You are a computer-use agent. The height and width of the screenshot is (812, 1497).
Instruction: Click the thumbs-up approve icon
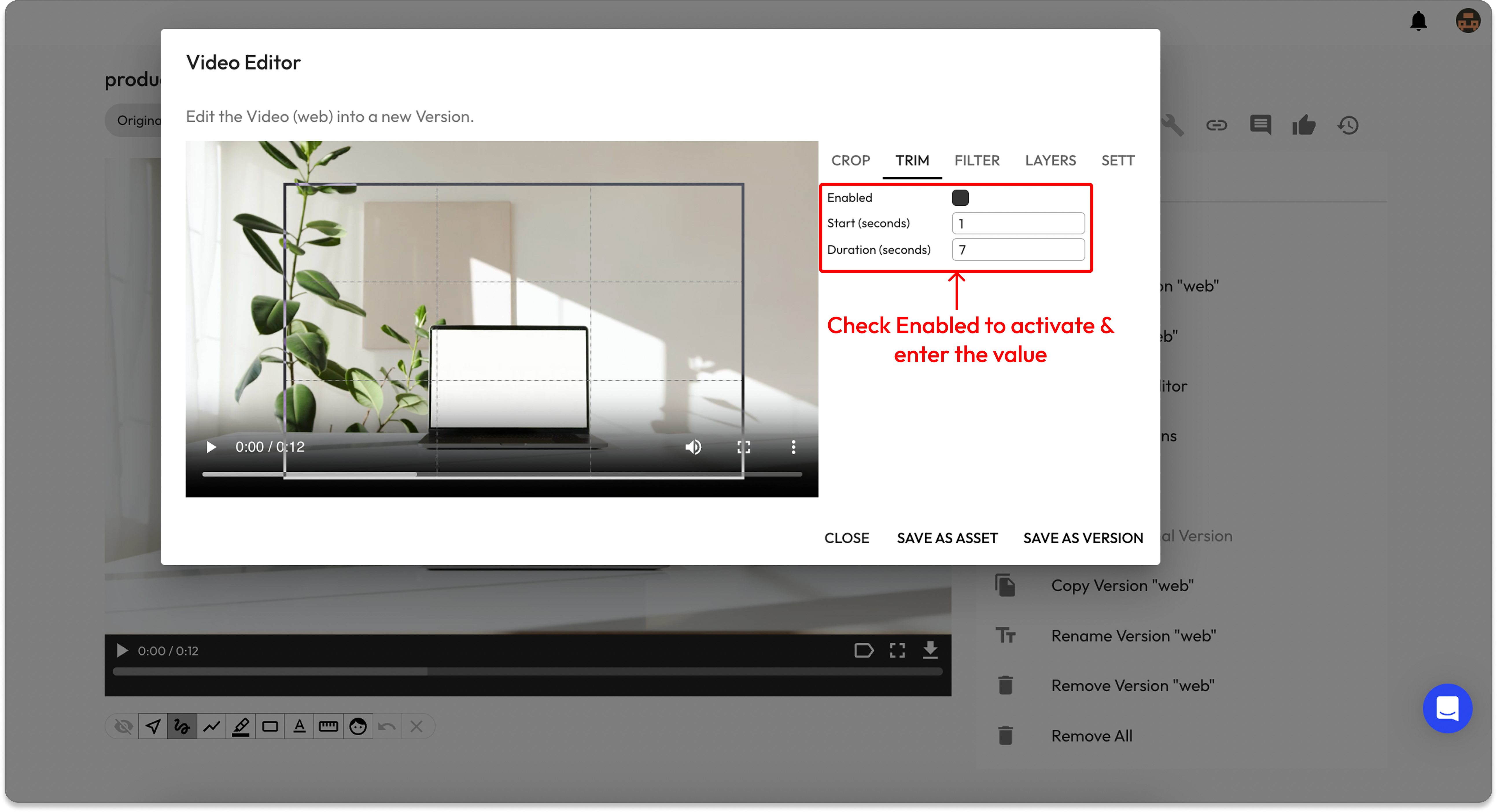click(1304, 125)
